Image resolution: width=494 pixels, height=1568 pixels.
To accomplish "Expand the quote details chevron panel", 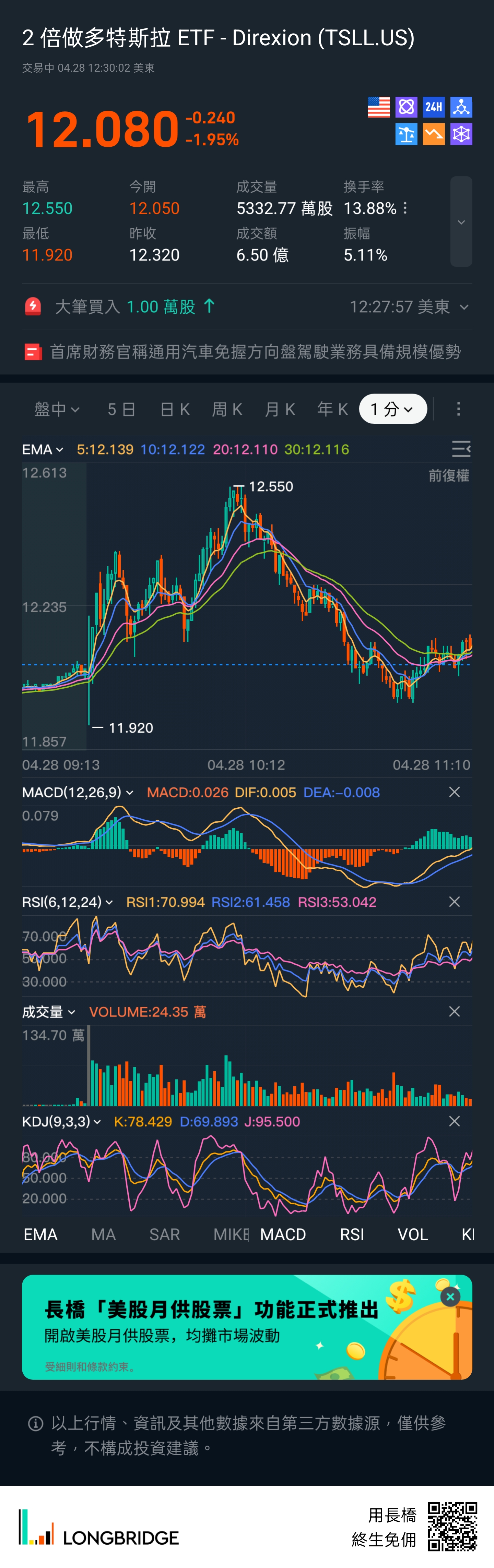I will (461, 222).
